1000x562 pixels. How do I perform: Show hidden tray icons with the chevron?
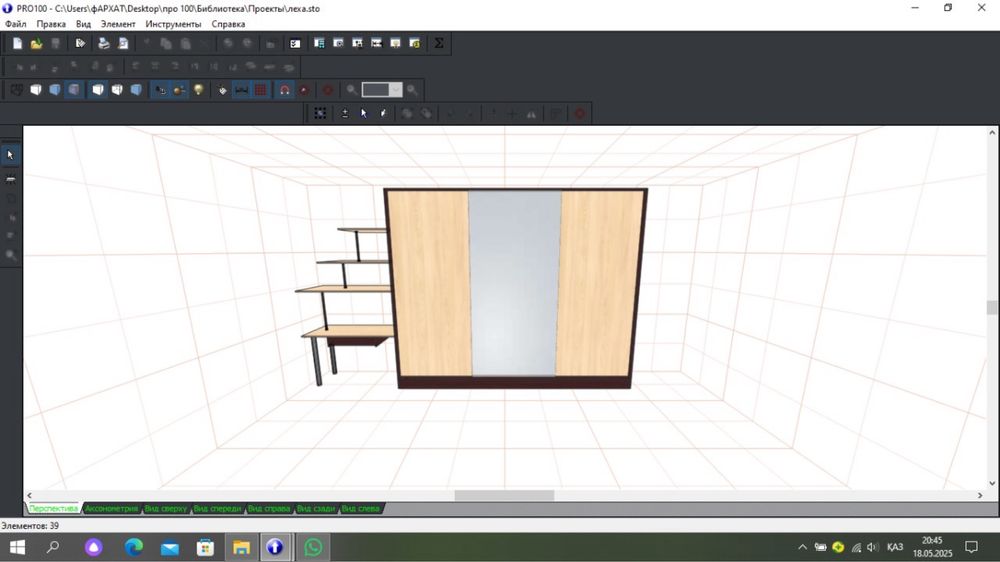[x=802, y=547]
